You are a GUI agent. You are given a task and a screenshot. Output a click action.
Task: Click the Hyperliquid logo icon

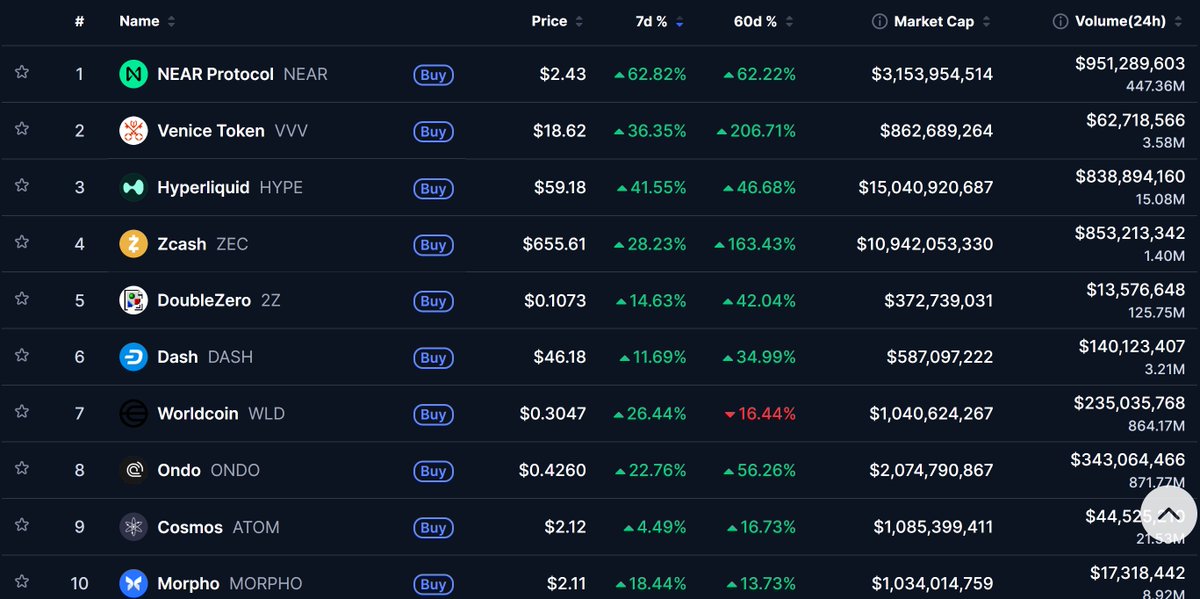pos(133,187)
